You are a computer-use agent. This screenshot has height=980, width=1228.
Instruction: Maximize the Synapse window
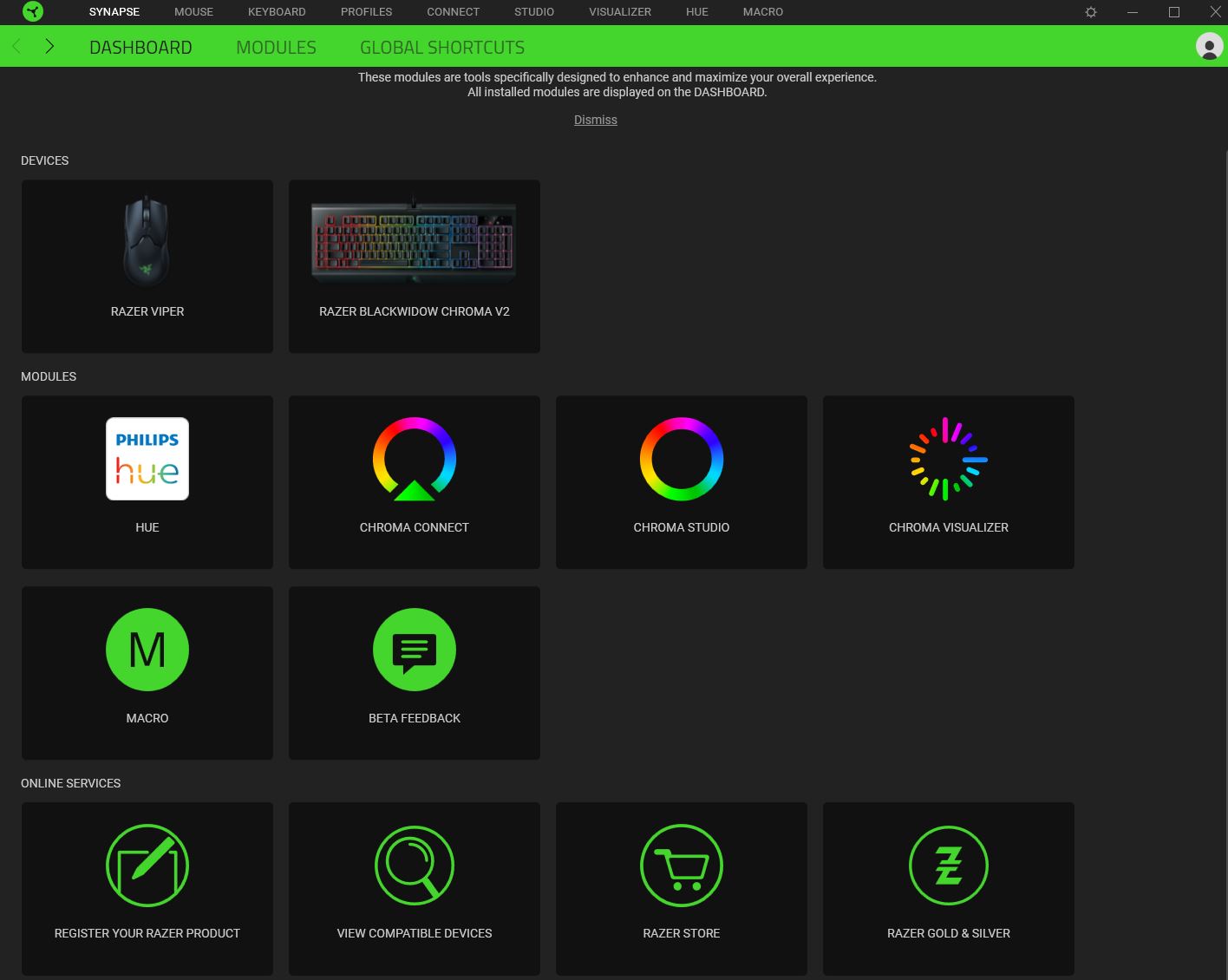click(x=1174, y=12)
